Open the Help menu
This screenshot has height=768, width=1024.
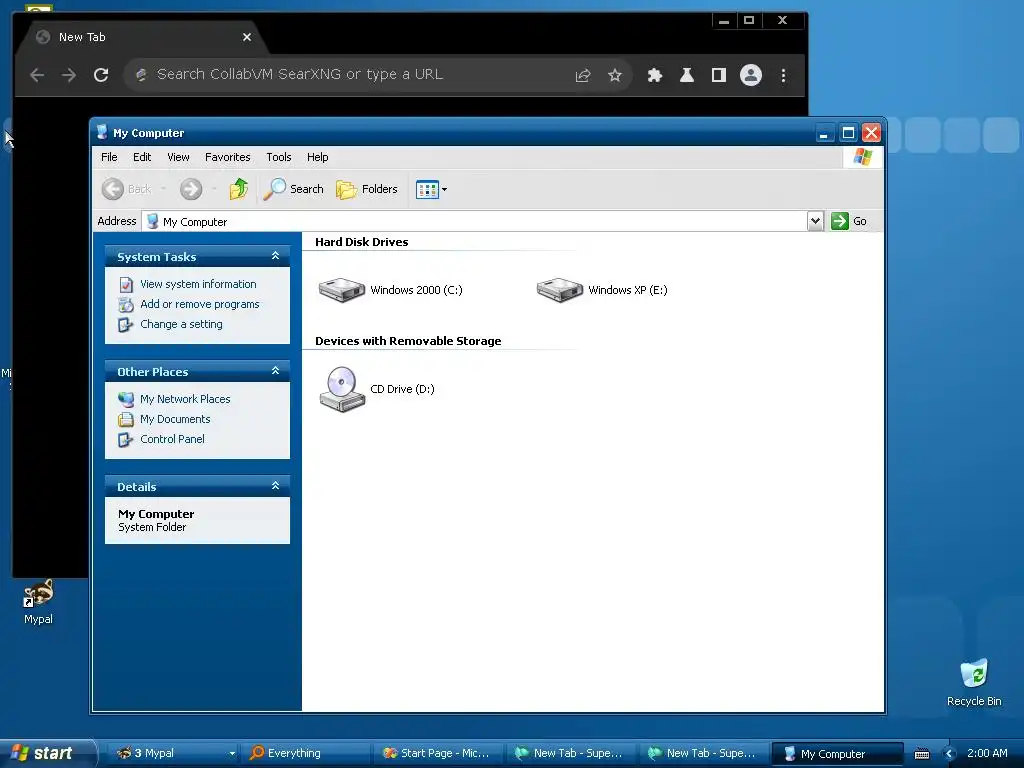[317, 157]
